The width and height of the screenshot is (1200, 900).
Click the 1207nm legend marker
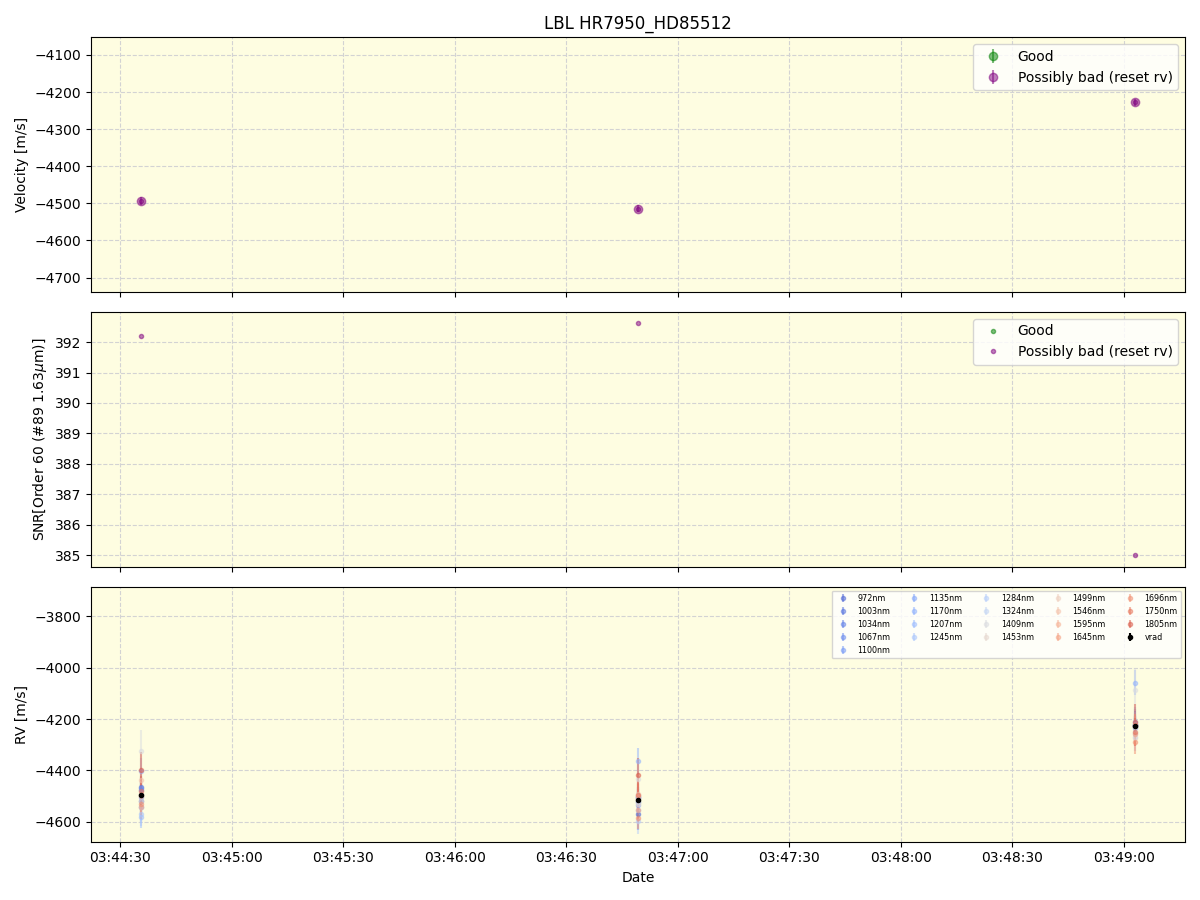click(915, 624)
